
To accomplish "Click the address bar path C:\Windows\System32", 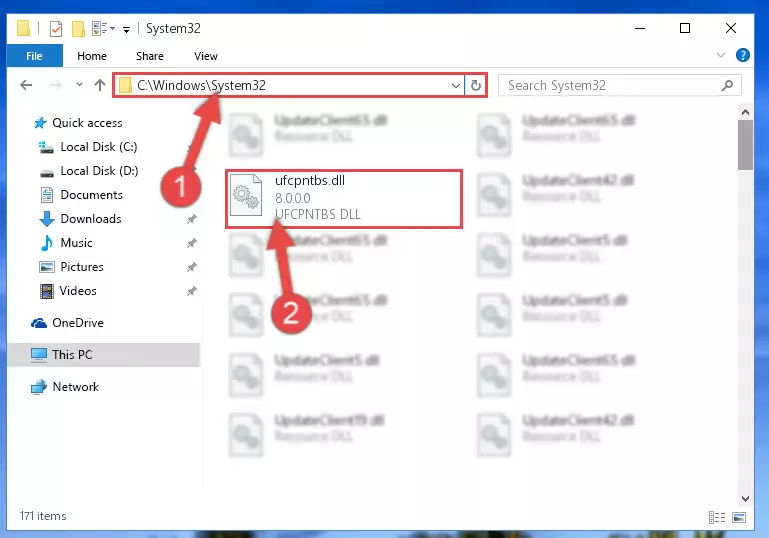I will [x=201, y=85].
